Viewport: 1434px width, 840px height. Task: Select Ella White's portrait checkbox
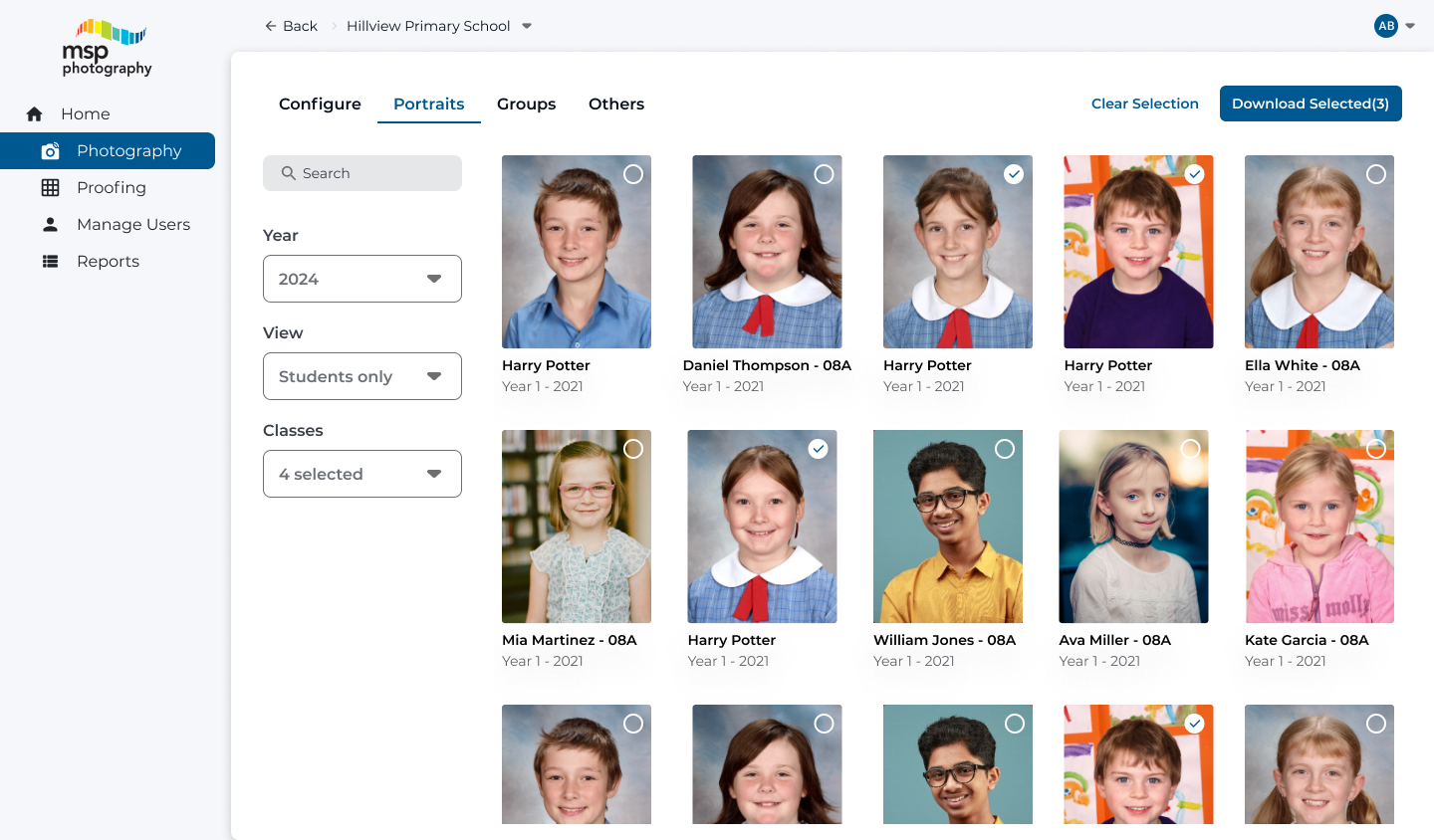[1376, 174]
